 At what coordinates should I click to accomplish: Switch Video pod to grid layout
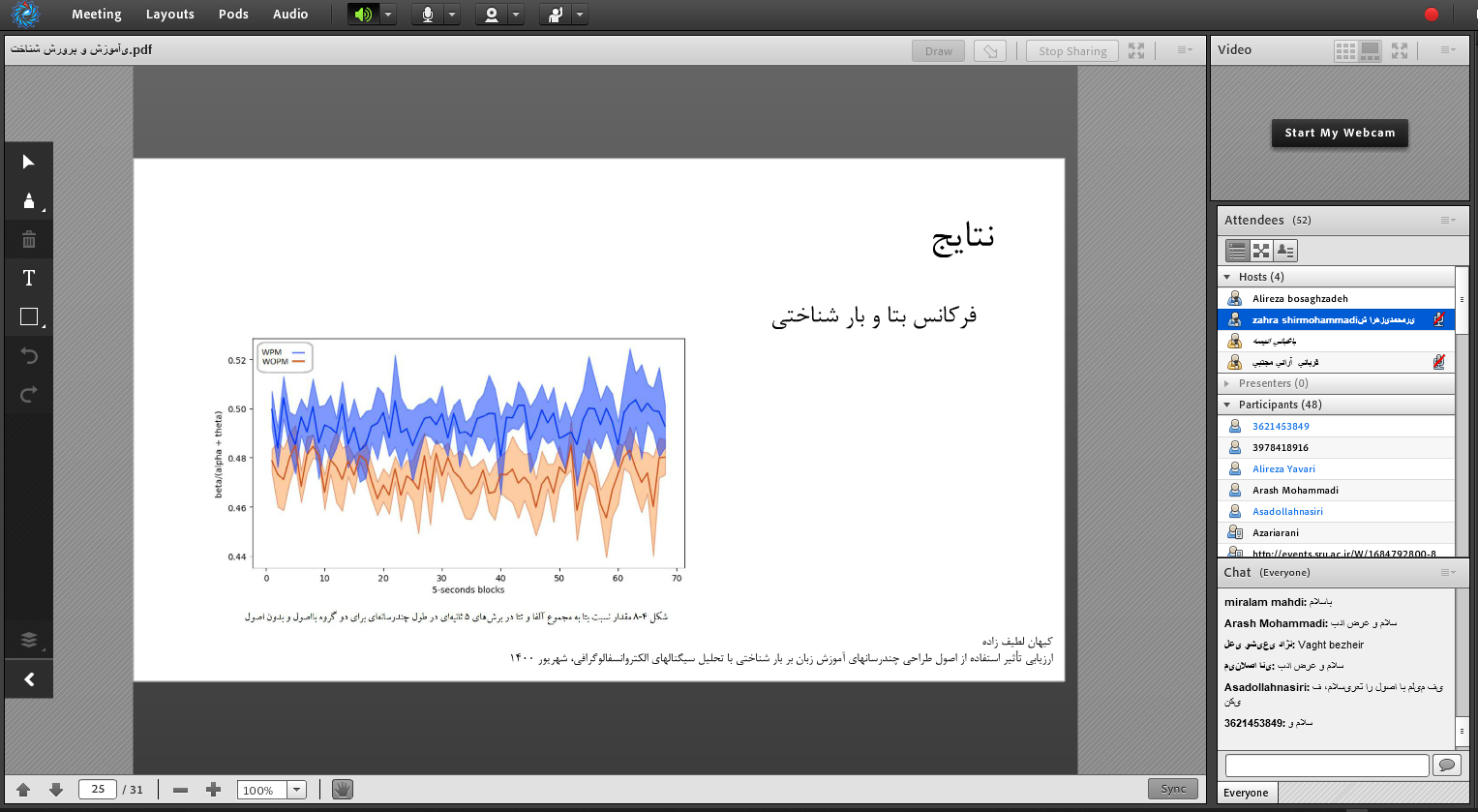point(1345,51)
